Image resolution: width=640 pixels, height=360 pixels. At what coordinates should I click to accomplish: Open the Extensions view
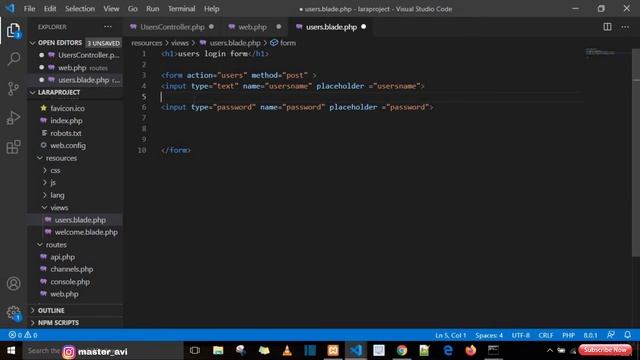click(x=13, y=147)
